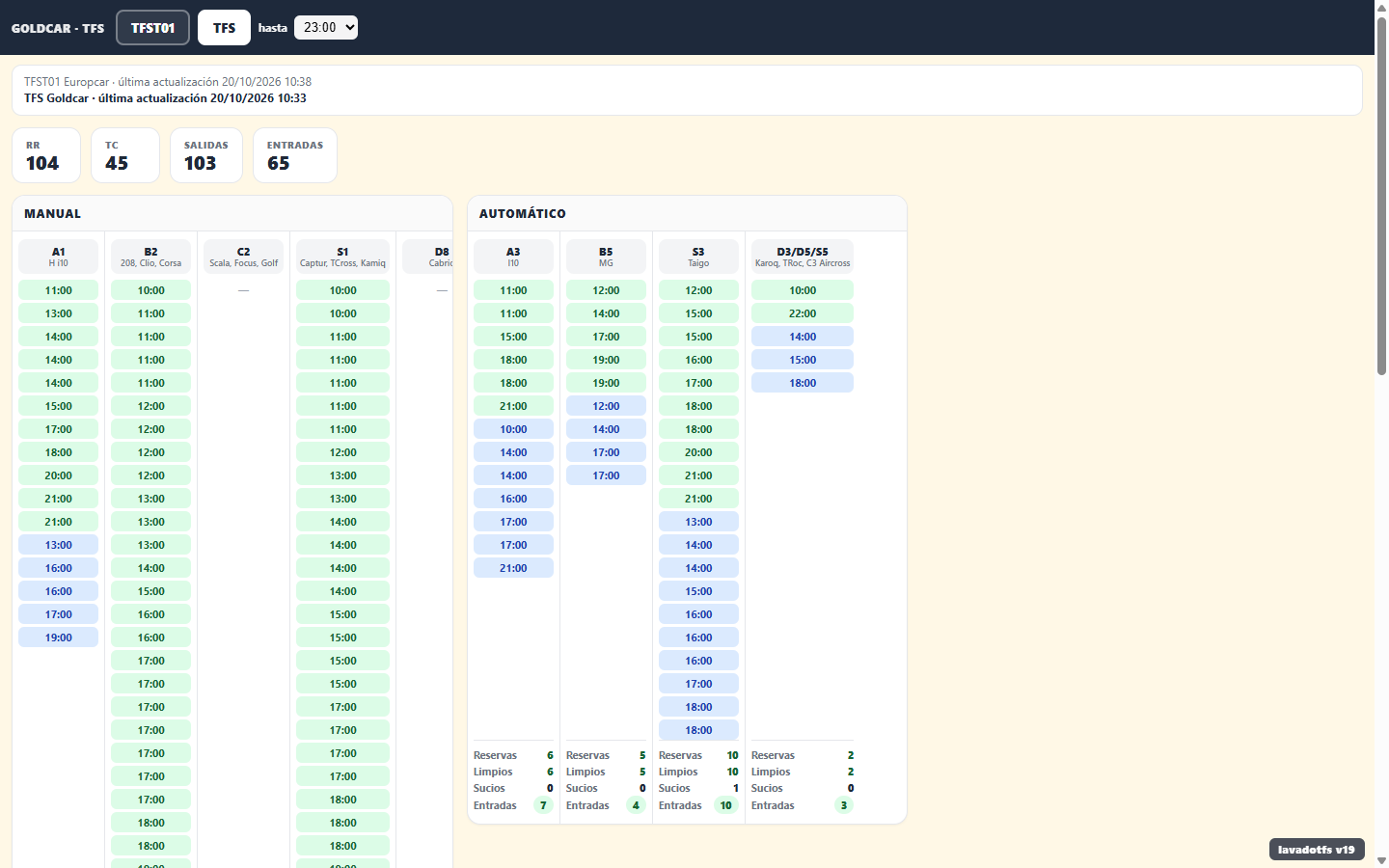Select the S1 Captur, TCross, Kamiq header

coord(342,257)
